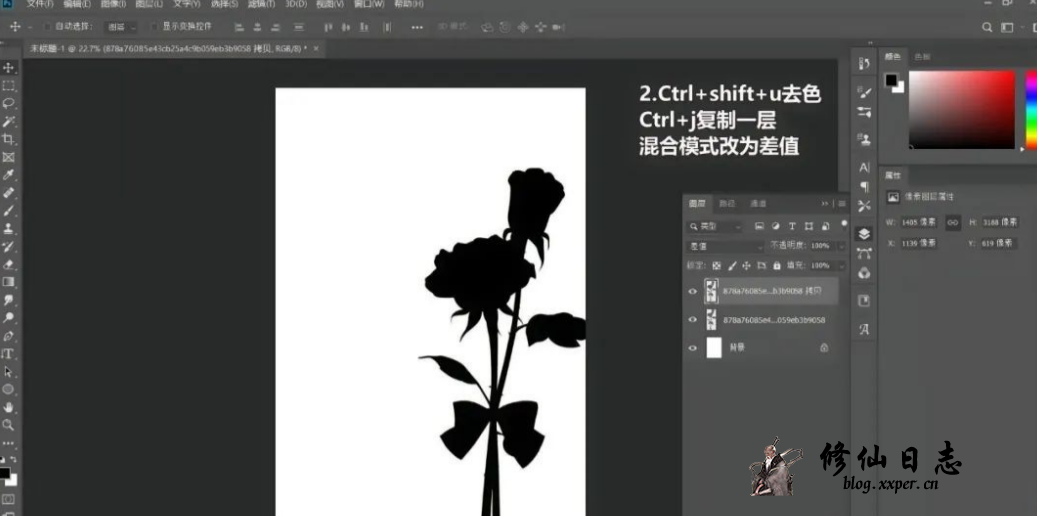This screenshot has height=516, width=1037.
Task: Select the Horizontal Type tool
Action: click(x=8, y=353)
